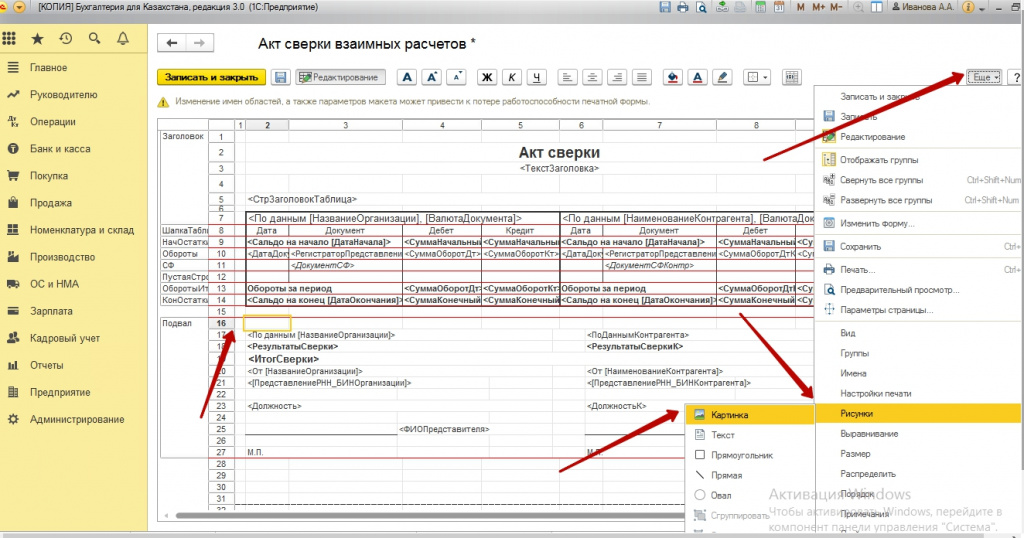The height and width of the screenshot is (538, 1024).
Task: Open the dropdown arrow beside info icon
Action: (982, 8)
